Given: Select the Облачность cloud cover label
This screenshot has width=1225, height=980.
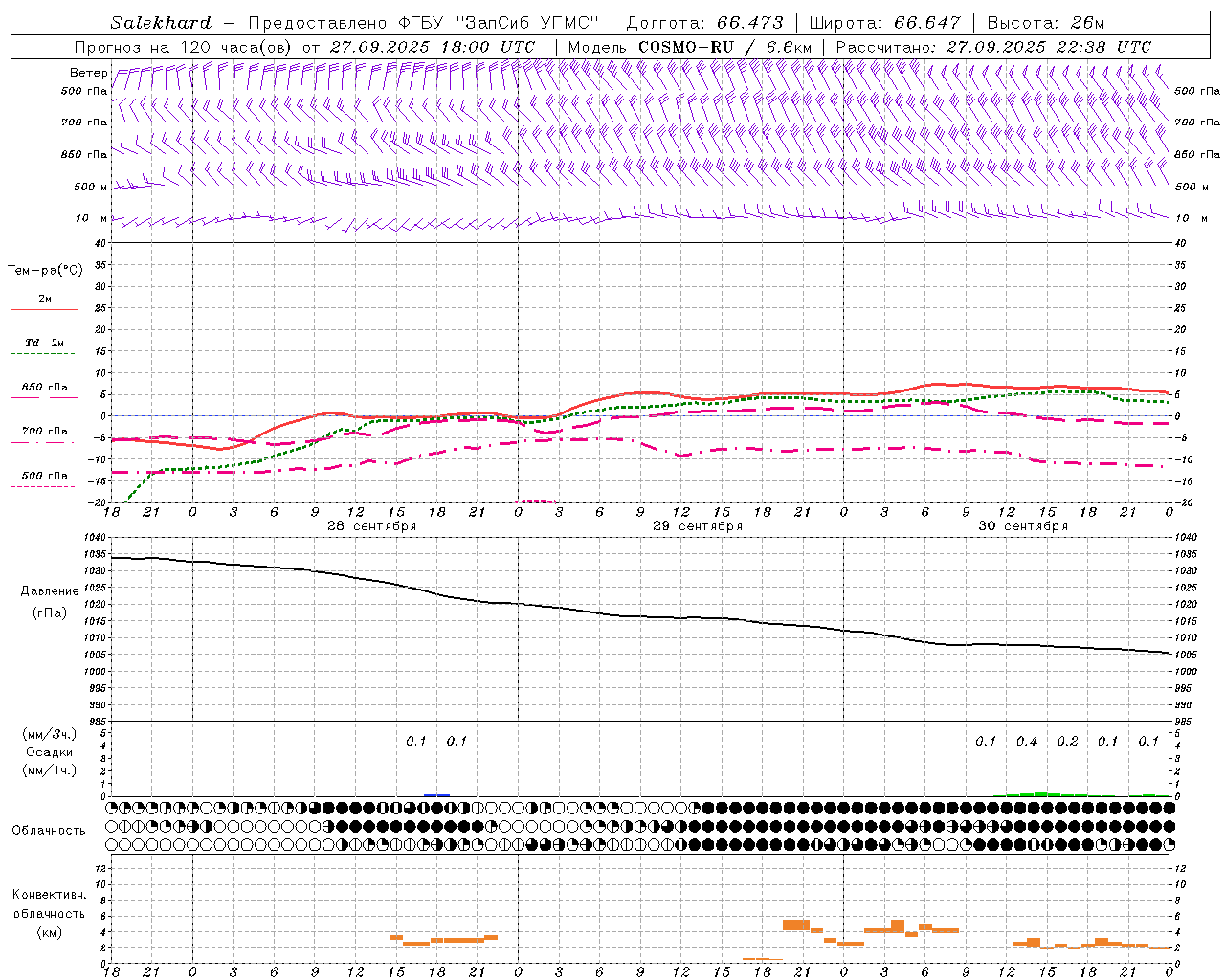Looking at the screenshot, I should pyautogui.click(x=49, y=831).
